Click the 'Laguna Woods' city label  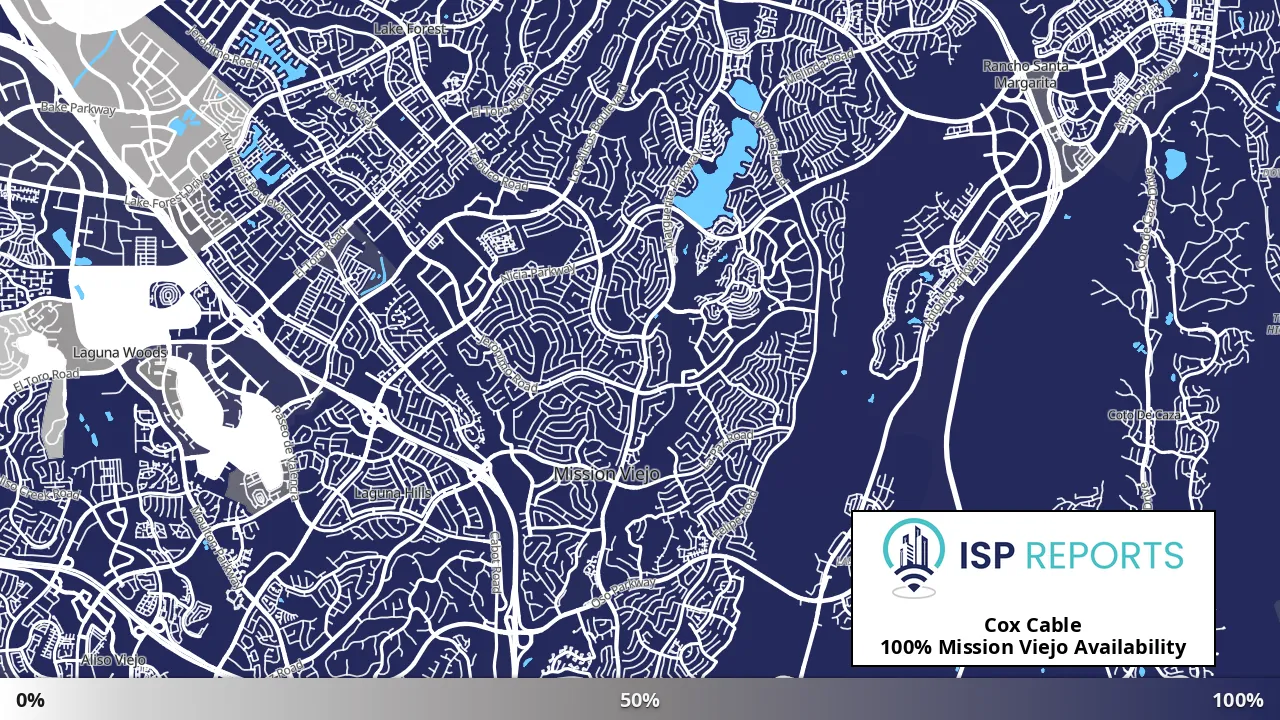pos(120,352)
